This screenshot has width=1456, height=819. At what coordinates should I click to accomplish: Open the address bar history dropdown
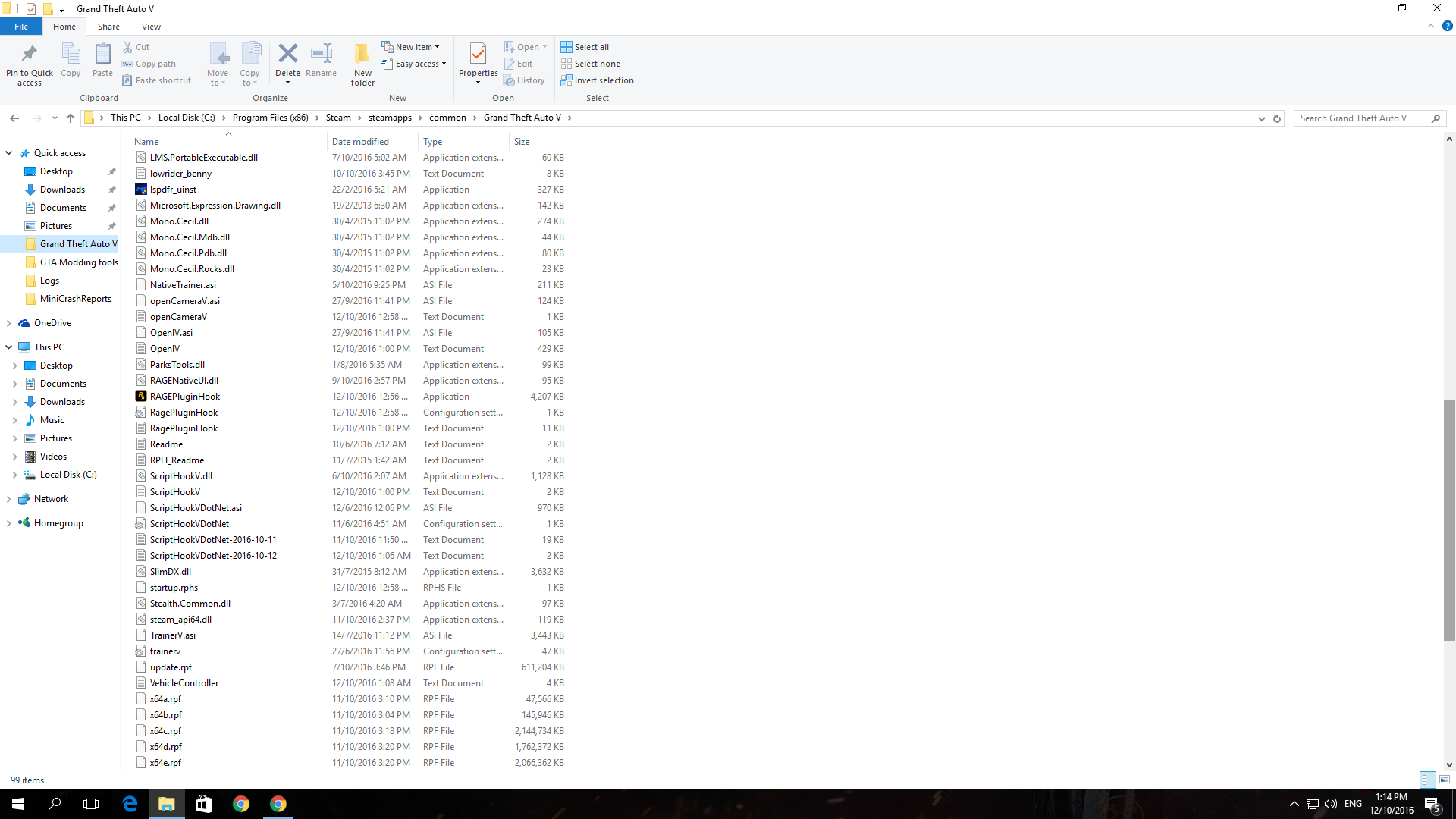[x=1261, y=118]
